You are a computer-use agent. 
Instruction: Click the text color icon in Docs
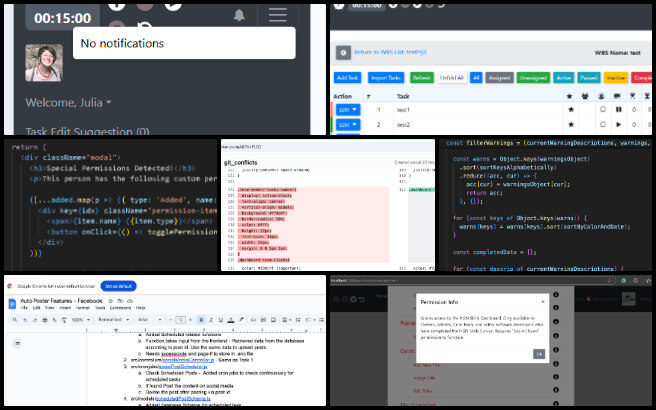tap(231, 320)
